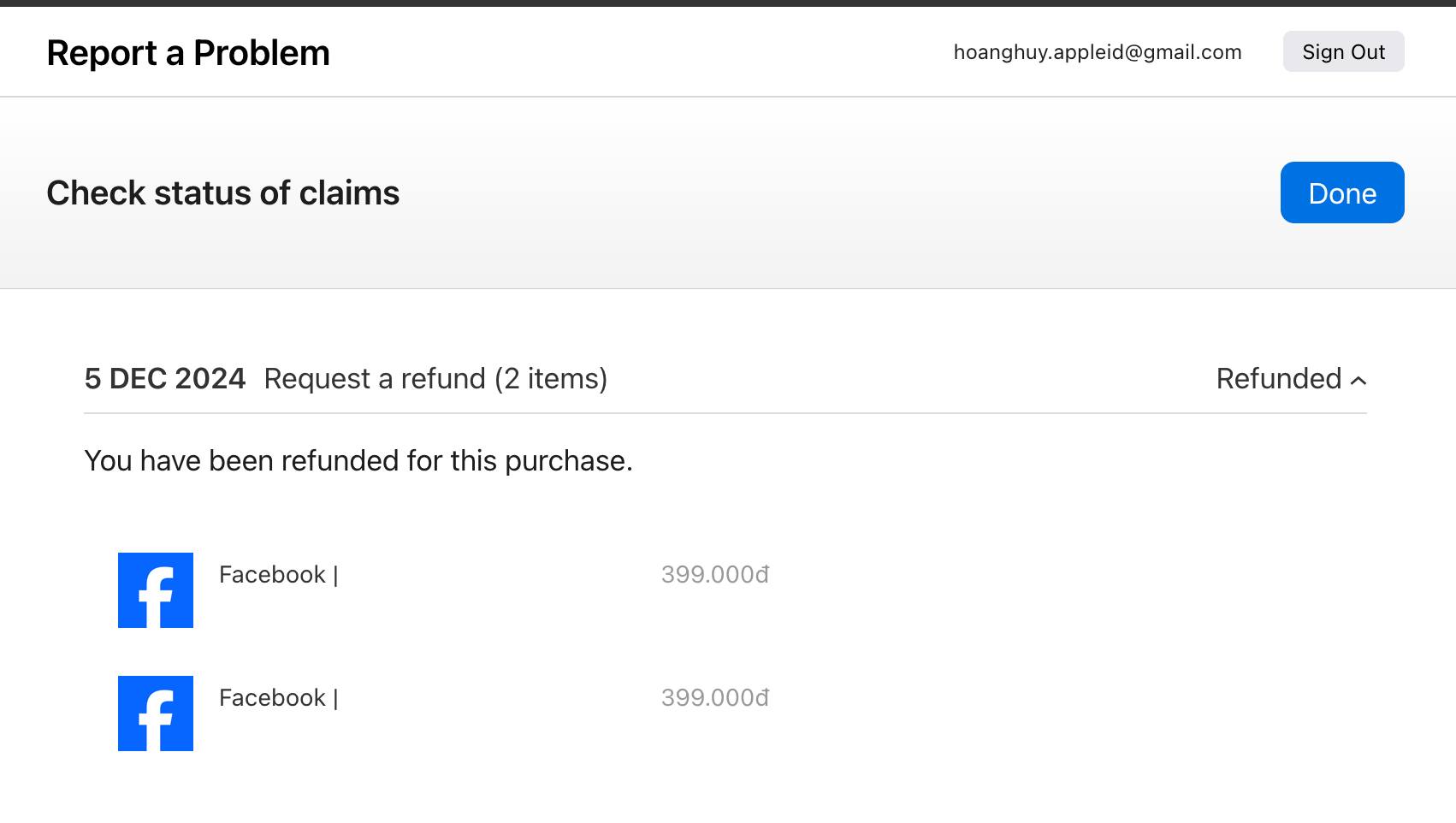The width and height of the screenshot is (1456, 823).
Task: Click the Refunded status label
Action: [x=1278, y=379]
